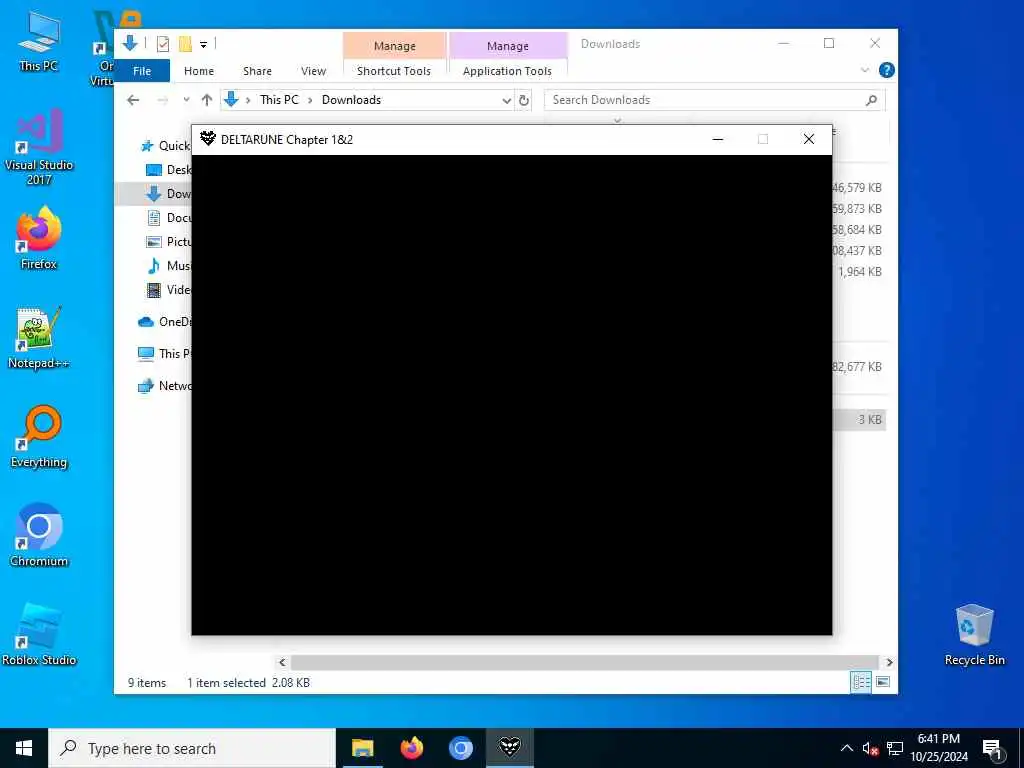Close the DELTARUNE Chapter 1&2 window

pyautogui.click(x=808, y=139)
